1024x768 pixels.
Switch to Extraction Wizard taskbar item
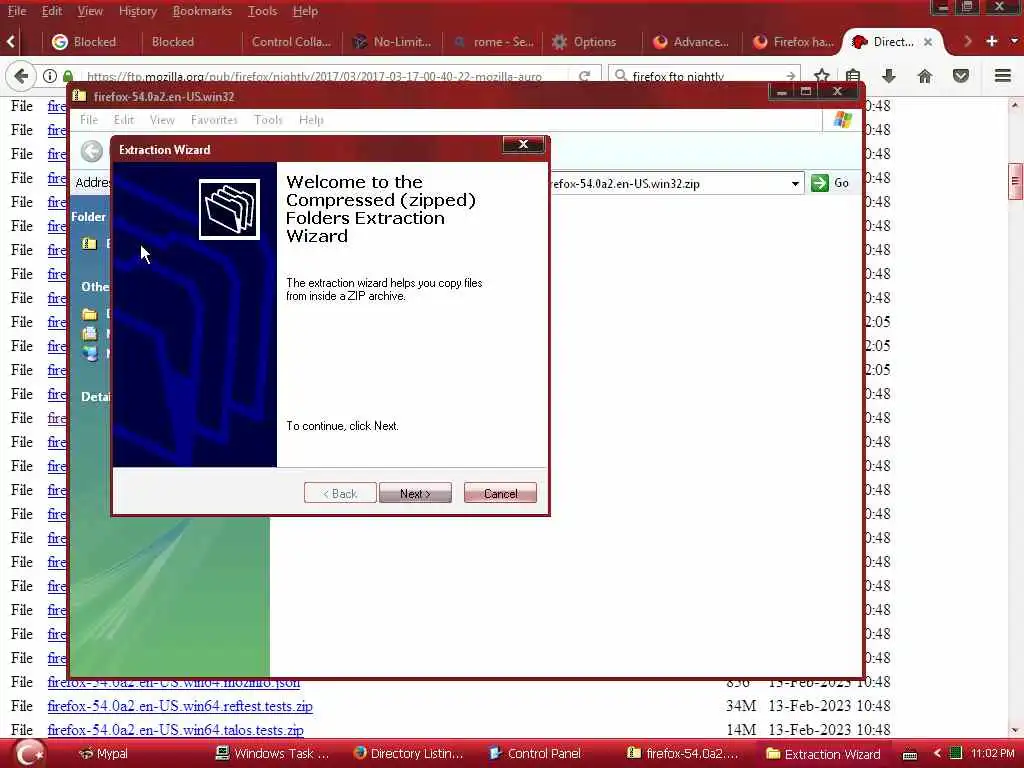[823, 754]
